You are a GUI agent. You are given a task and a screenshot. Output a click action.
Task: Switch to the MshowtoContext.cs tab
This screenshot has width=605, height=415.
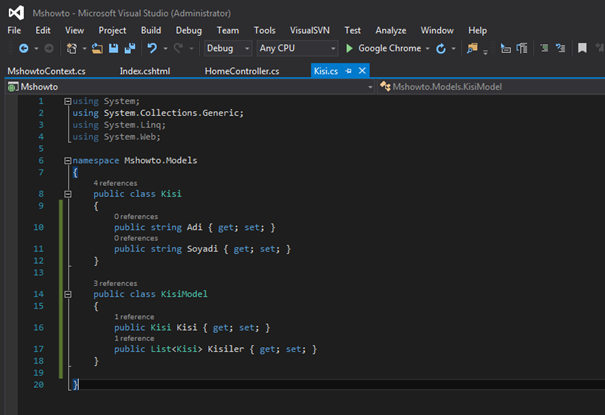[x=47, y=71]
